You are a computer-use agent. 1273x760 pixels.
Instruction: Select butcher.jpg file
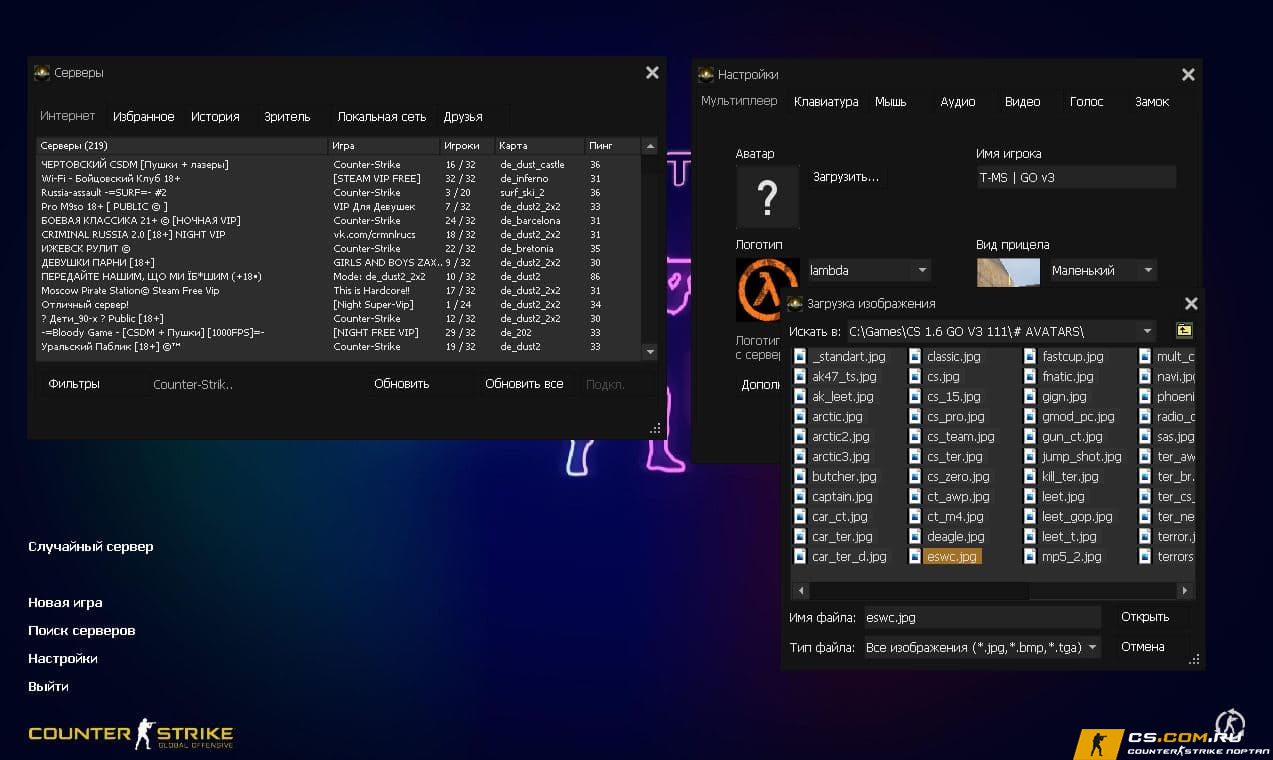tap(844, 477)
